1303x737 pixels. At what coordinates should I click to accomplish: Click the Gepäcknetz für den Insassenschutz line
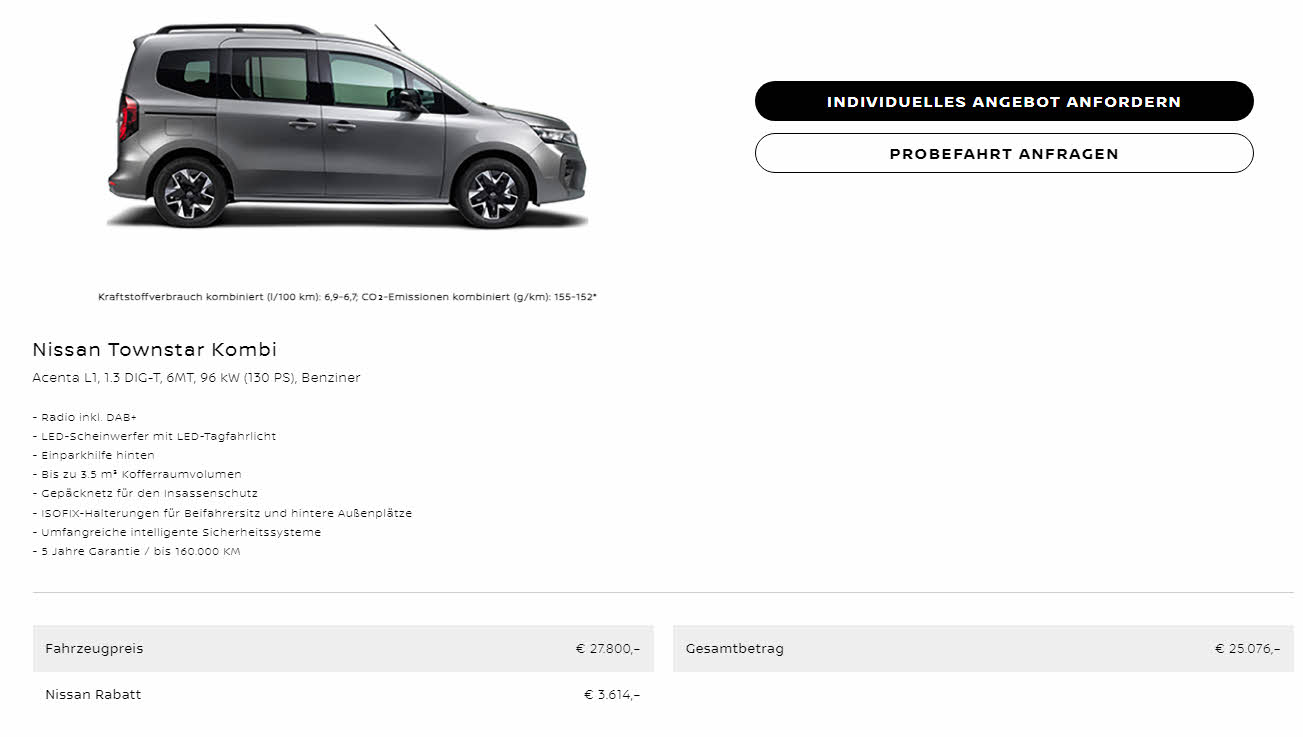point(145,493)
